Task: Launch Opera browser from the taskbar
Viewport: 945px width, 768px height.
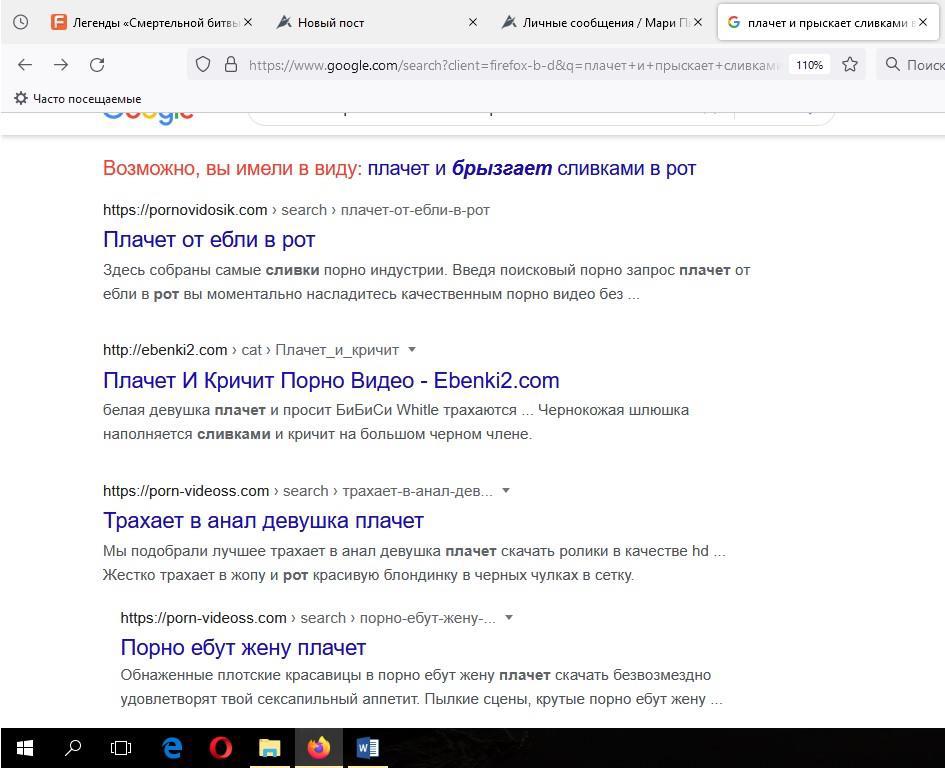Action: [x=221, y=748]
